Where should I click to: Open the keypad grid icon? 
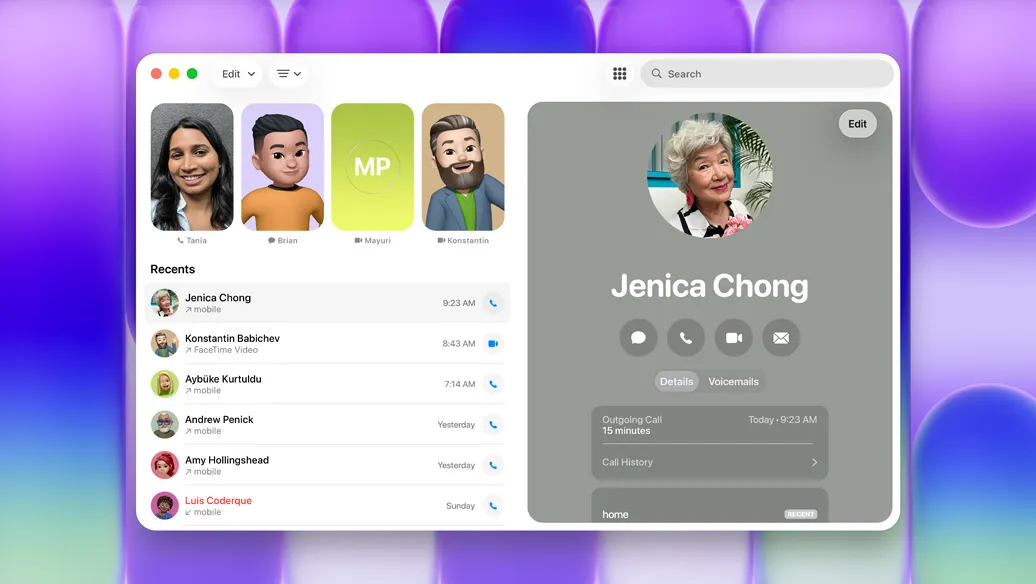[620, 74]
